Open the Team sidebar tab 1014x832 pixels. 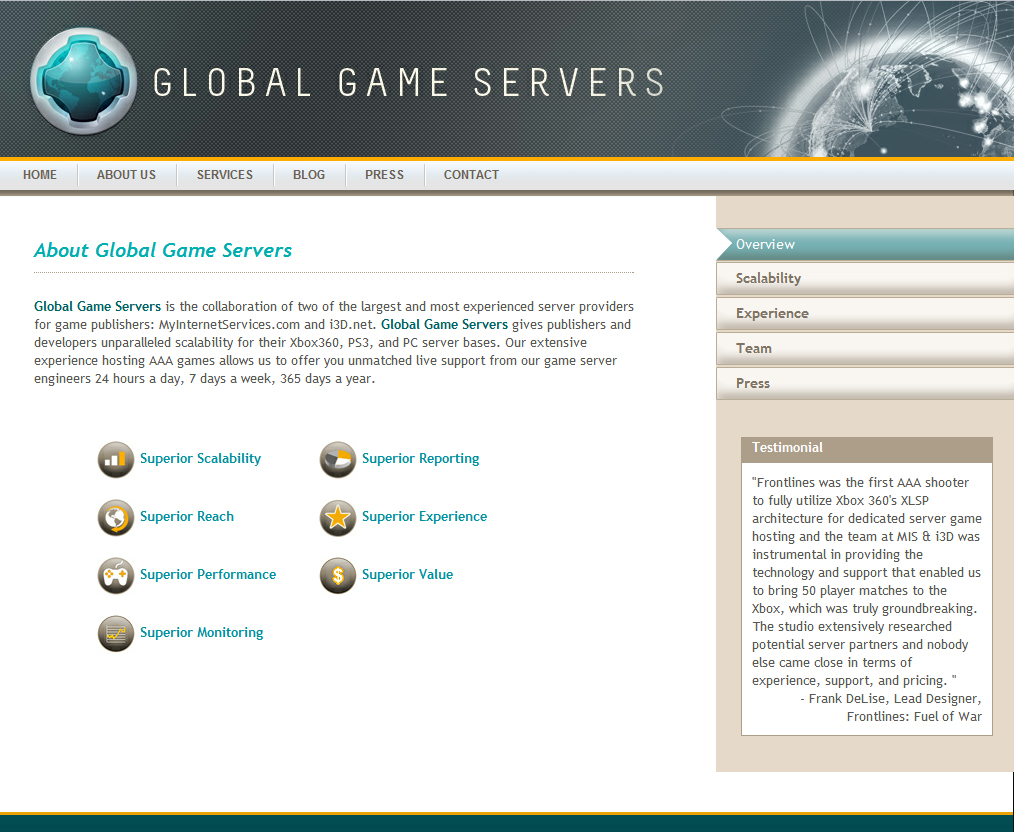click(865, 348)
